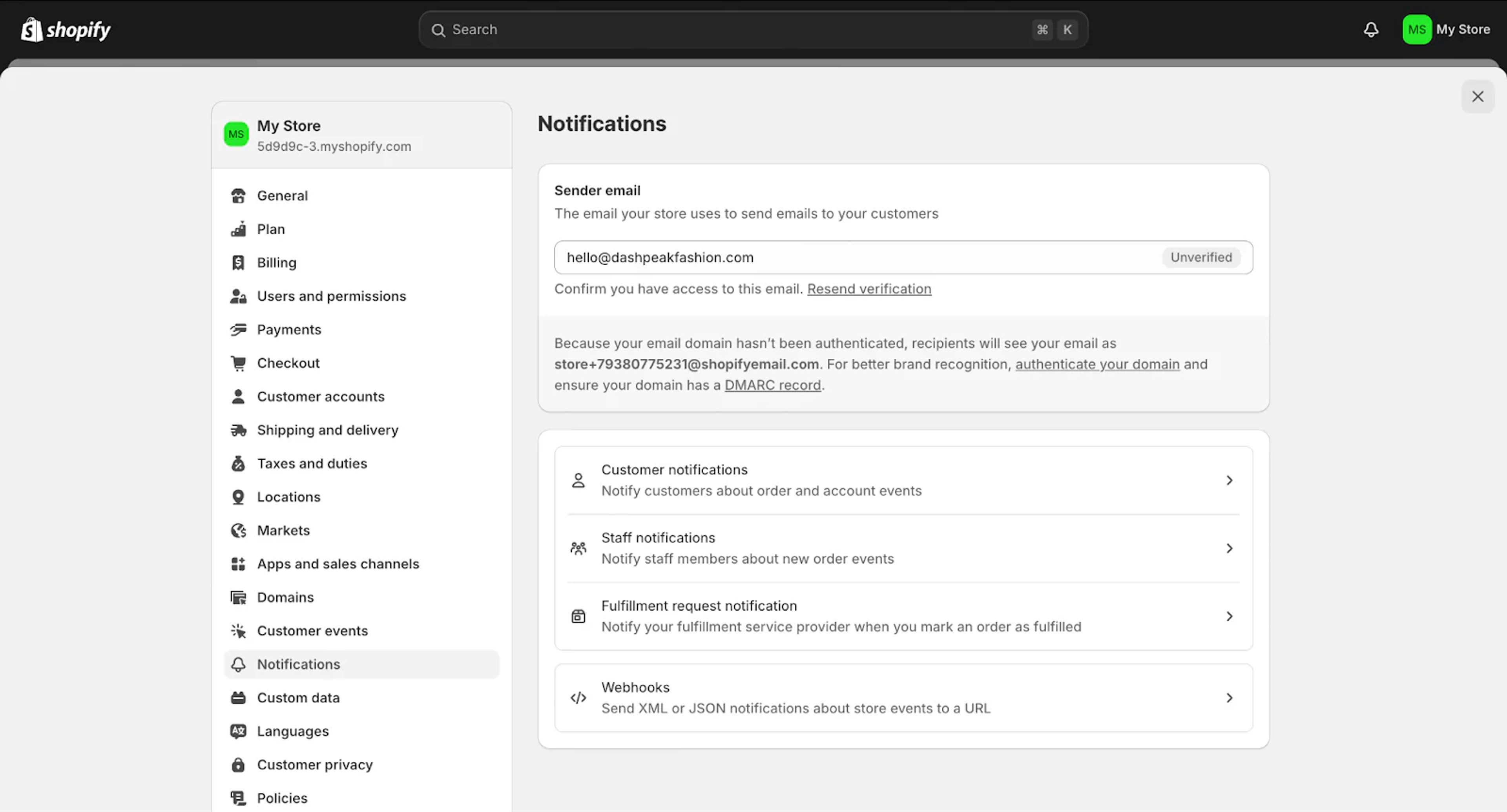This screenshot has width=1507, height=812.
Task: Click the Shipping truck icon
Action: (x=238, y=430)
